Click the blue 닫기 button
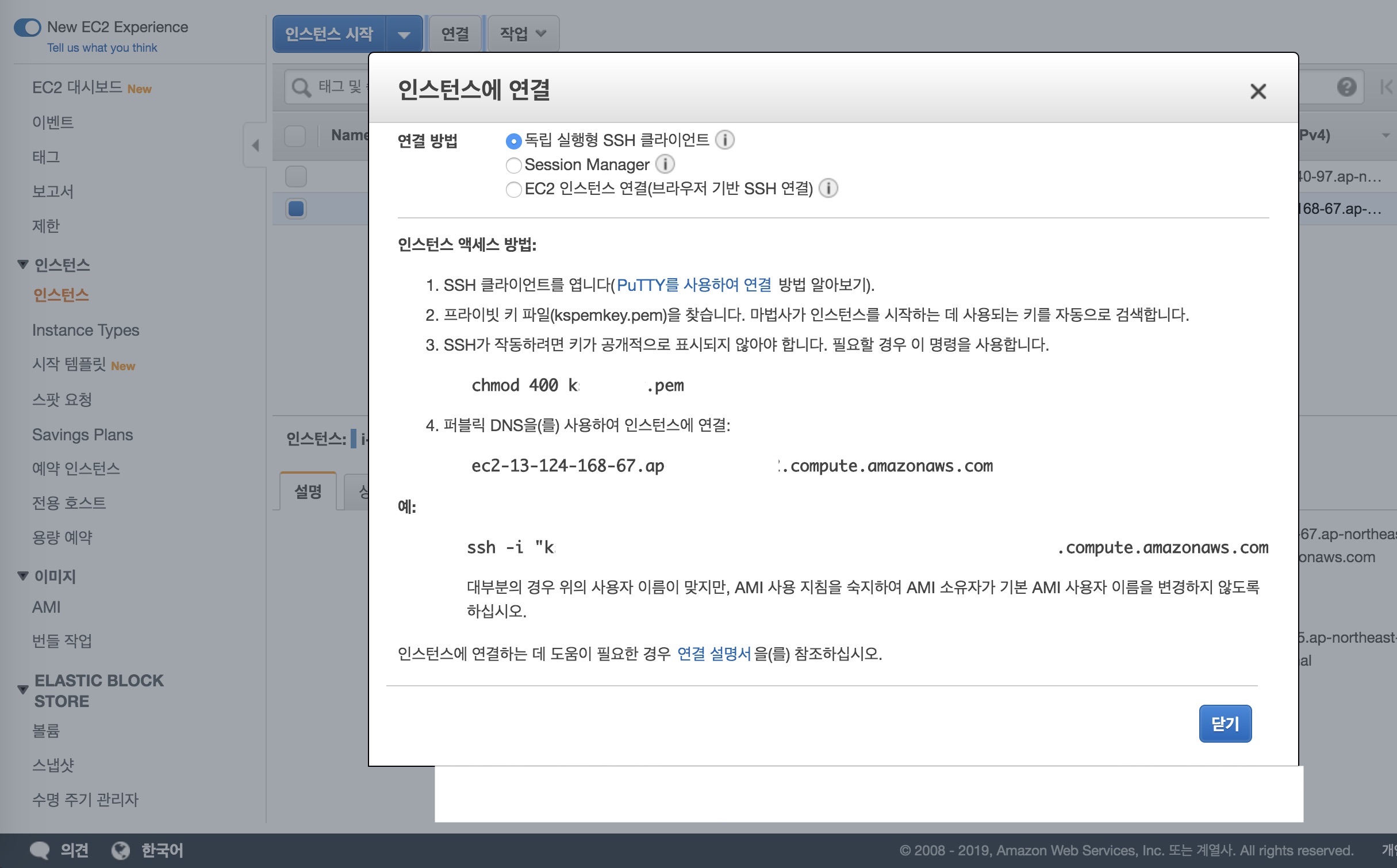The width and height of the screenshot is (1397, 868). click(x=1225, y=723)
